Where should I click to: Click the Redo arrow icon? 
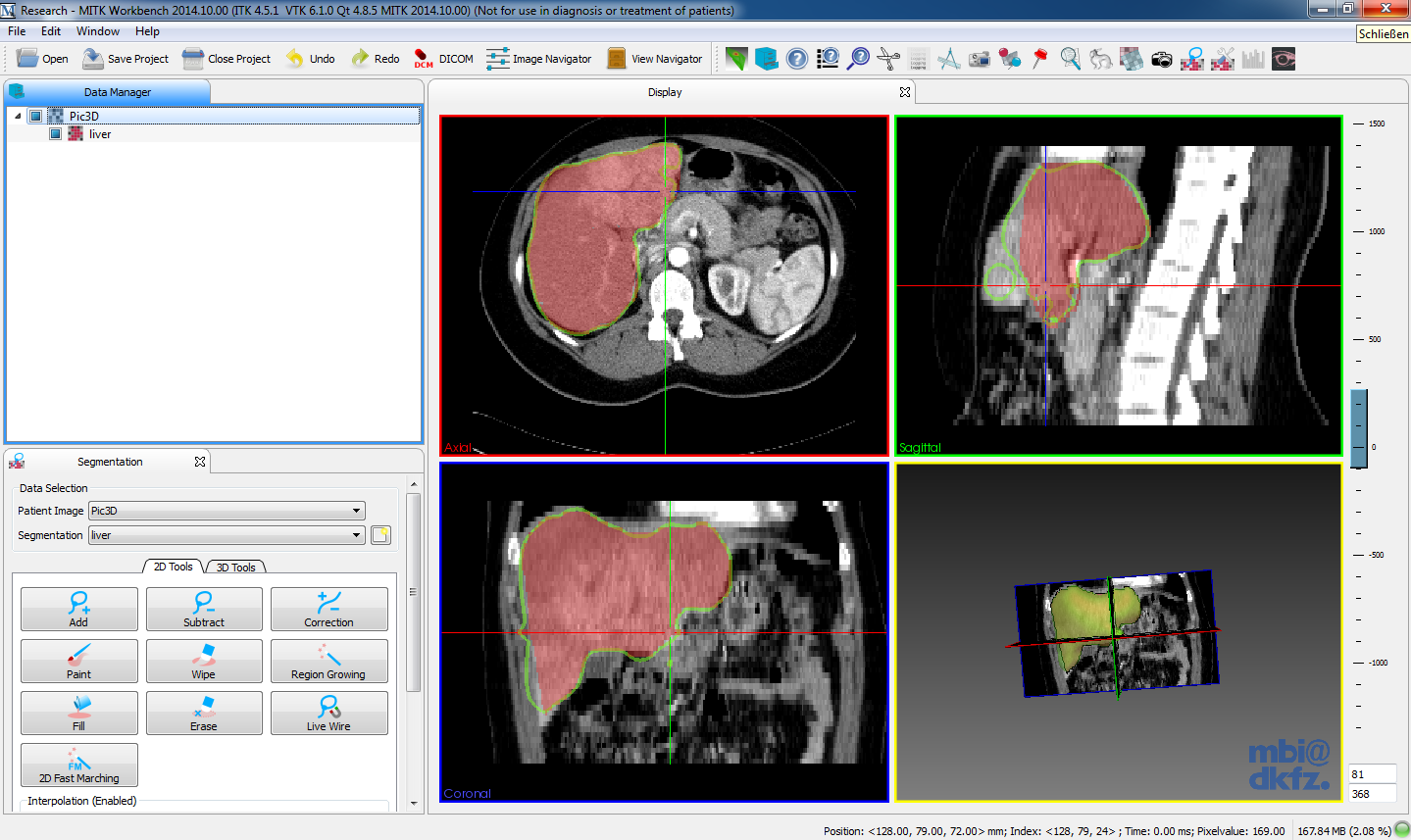360,59
